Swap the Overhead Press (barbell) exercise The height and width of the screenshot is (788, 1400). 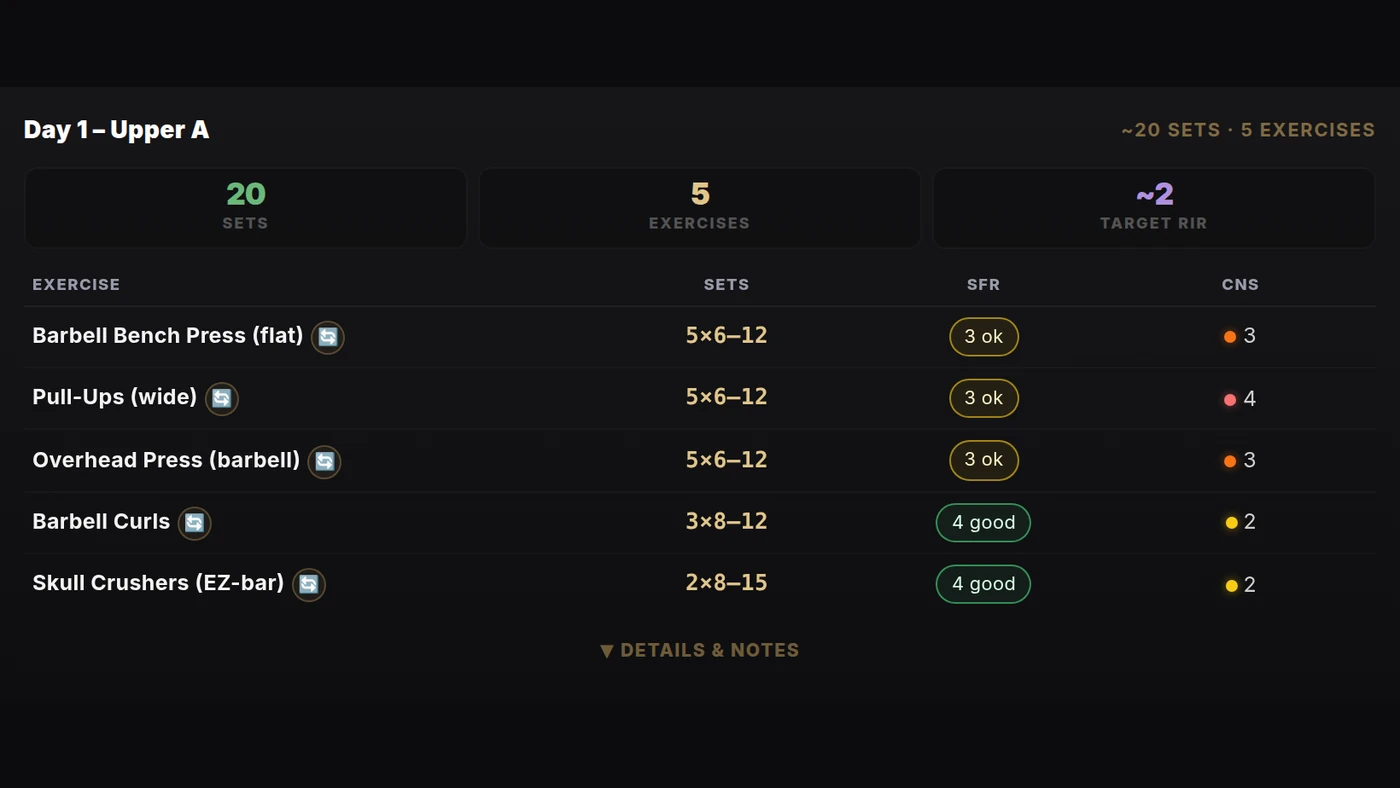tap(325, 461)
